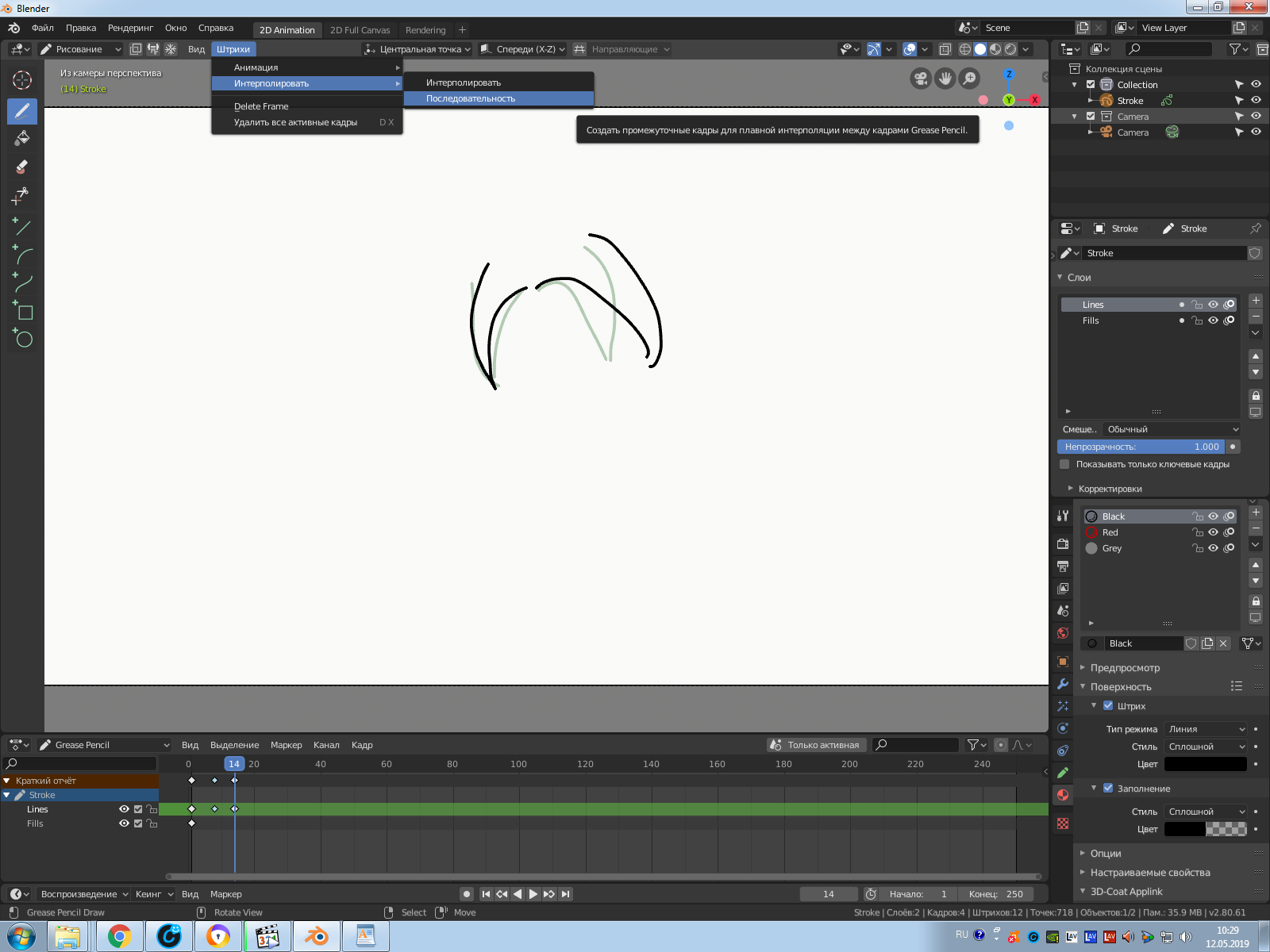Image resolution: width=1270 pixels, height=952 pixels.
Task: Select the Erase tool
Action: (22, 167)
